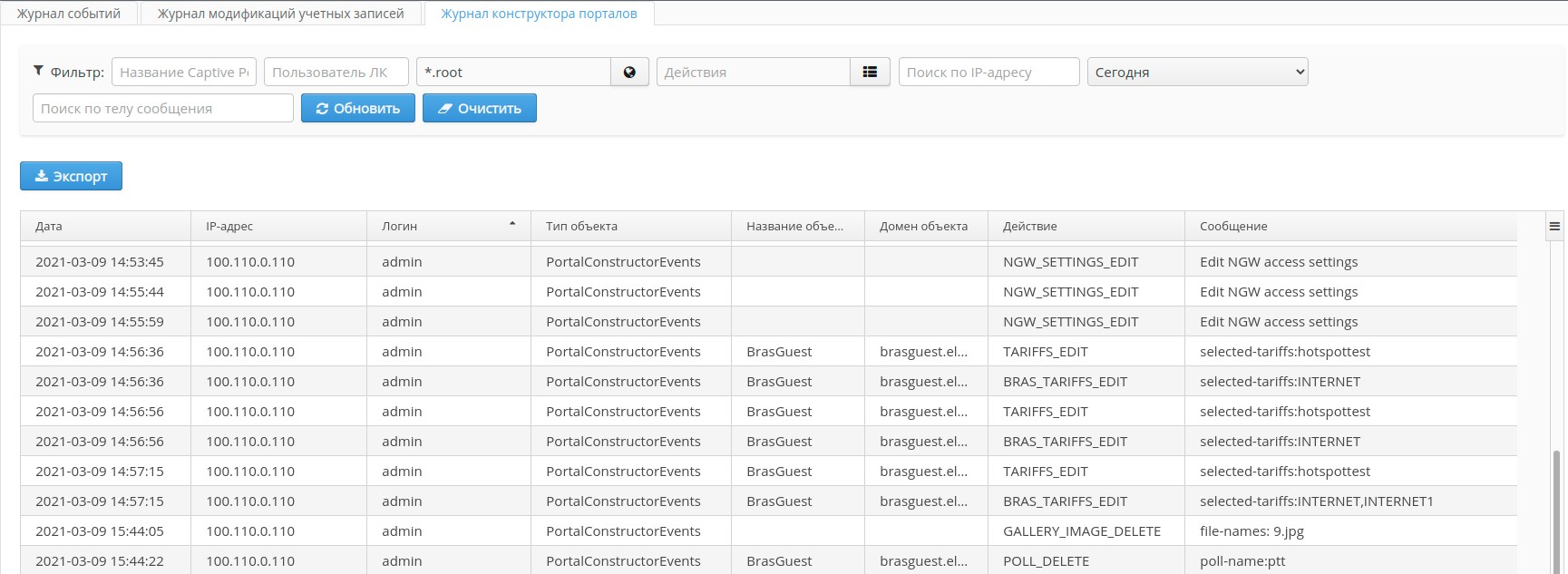Open the actions list icon button
This screenshot has height=574, width=1568.
870,73
